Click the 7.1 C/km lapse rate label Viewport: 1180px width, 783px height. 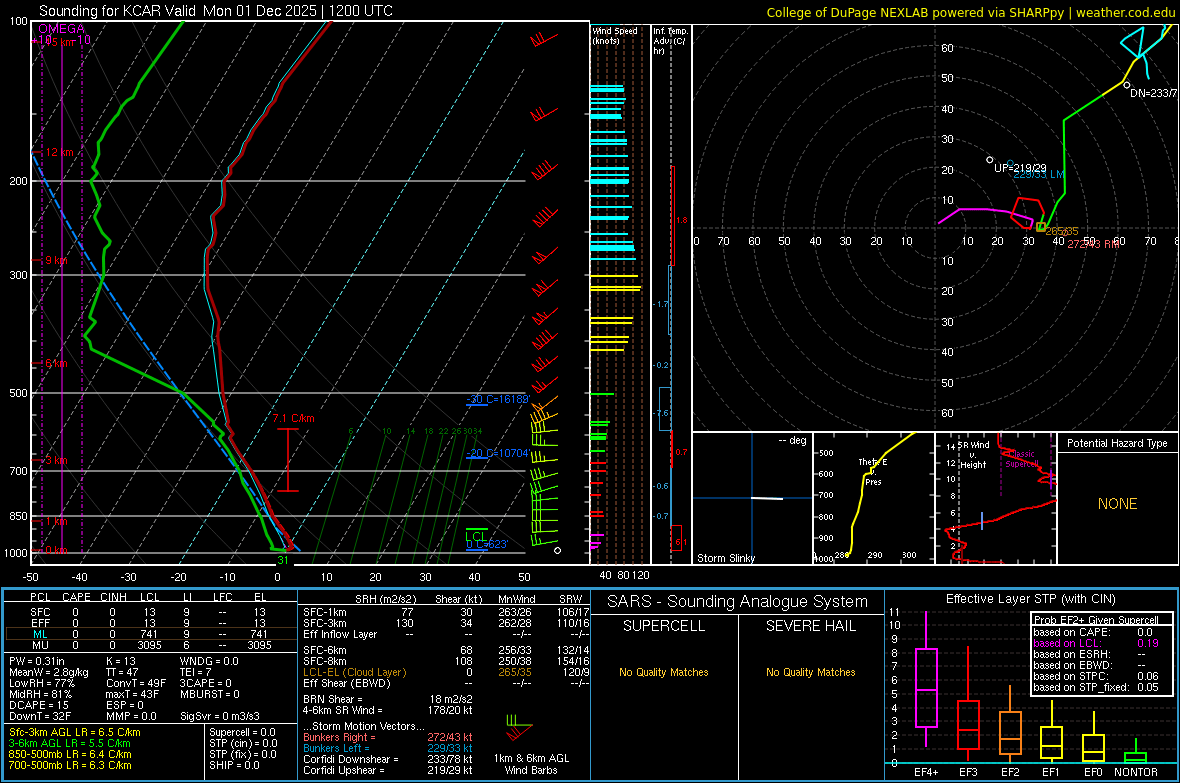tap(293, 419)
